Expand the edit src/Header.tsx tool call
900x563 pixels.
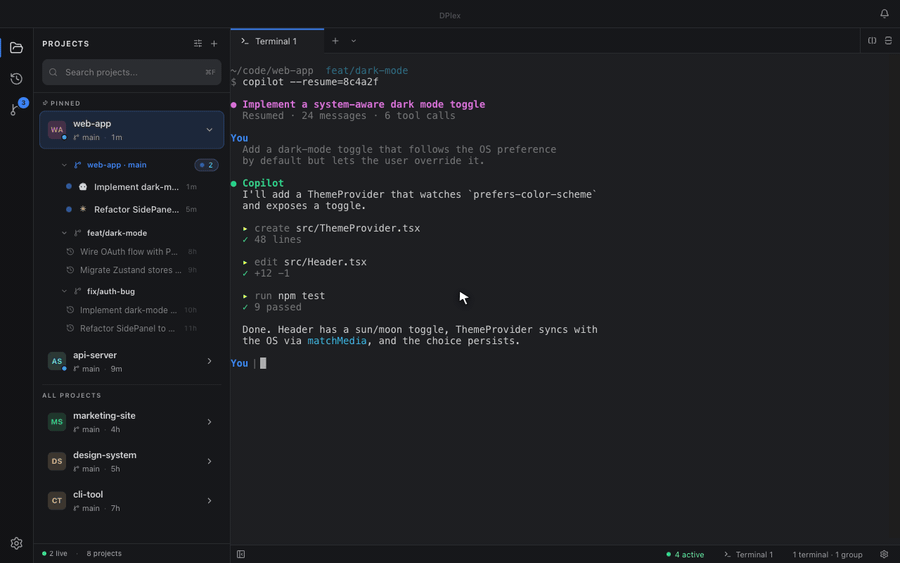304,262
